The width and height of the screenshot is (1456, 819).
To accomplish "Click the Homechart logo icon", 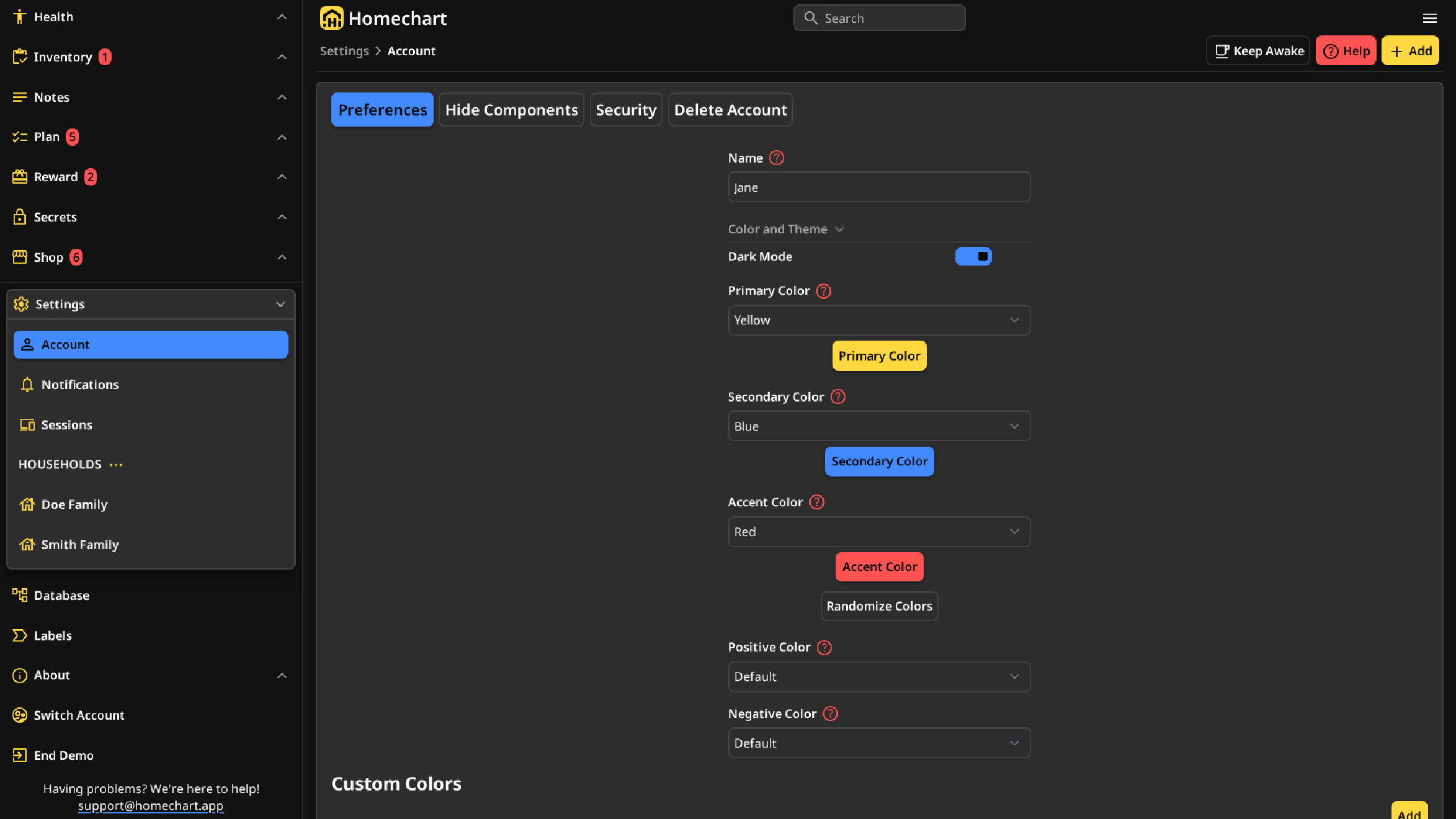I will click(331, 18).
